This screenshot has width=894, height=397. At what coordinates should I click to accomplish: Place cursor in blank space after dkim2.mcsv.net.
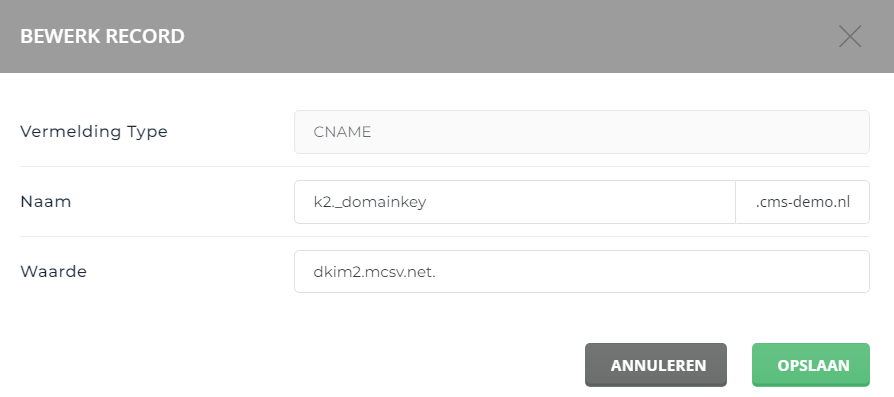coord(650,272)
